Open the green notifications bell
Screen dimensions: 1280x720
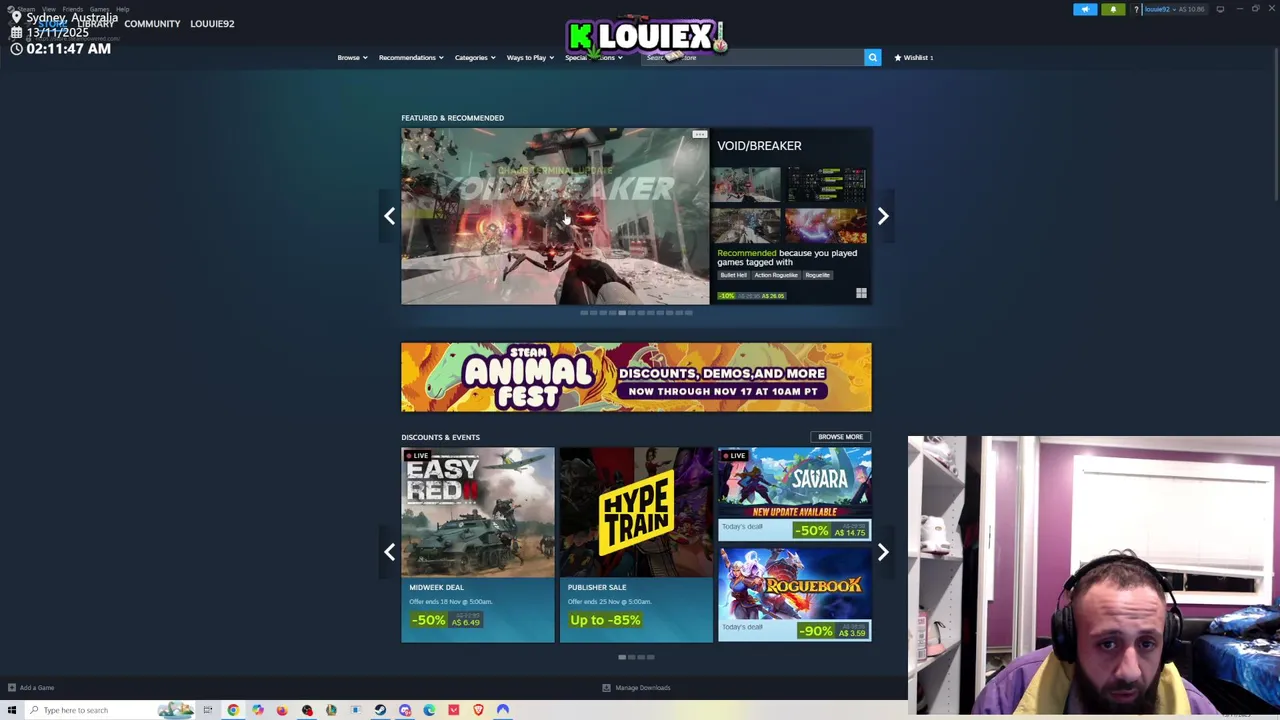[x=1113, y=9]
